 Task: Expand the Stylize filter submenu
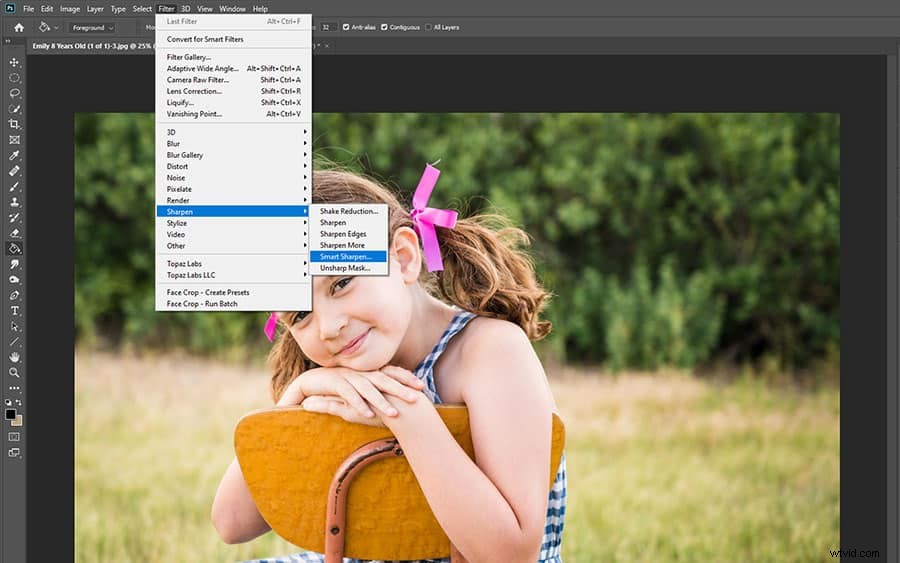(x=234, y=223)
